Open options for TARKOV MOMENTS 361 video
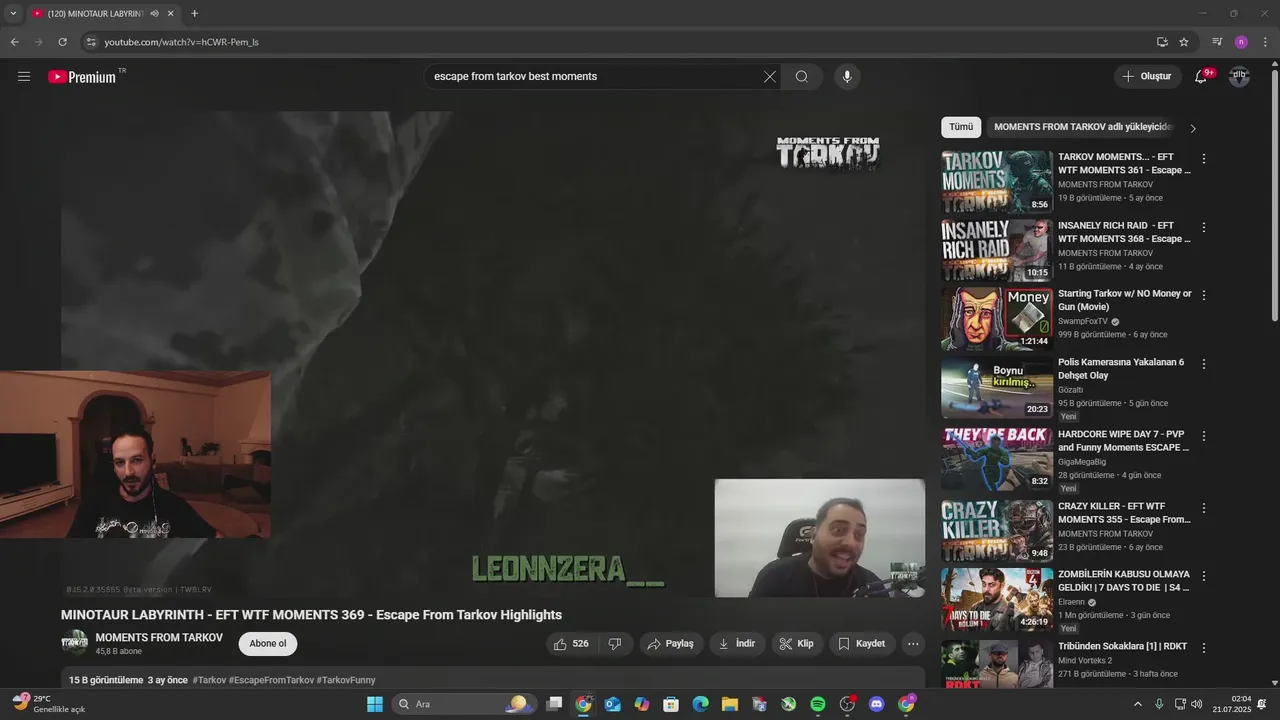 coord(1204,159)
